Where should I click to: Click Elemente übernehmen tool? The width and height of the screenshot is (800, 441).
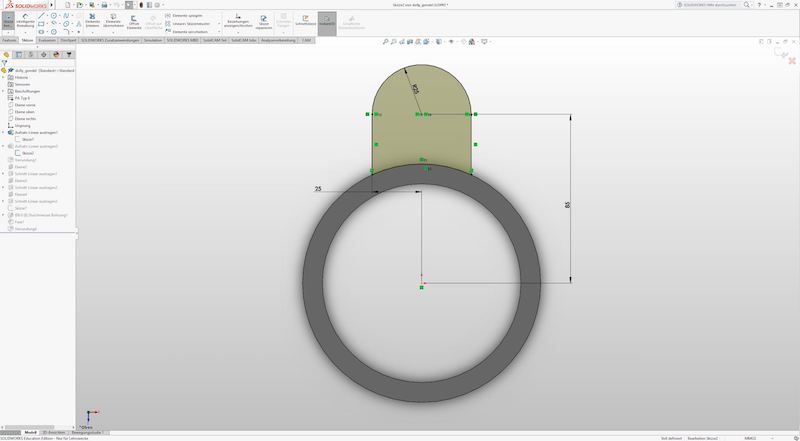tap(113, 20)
